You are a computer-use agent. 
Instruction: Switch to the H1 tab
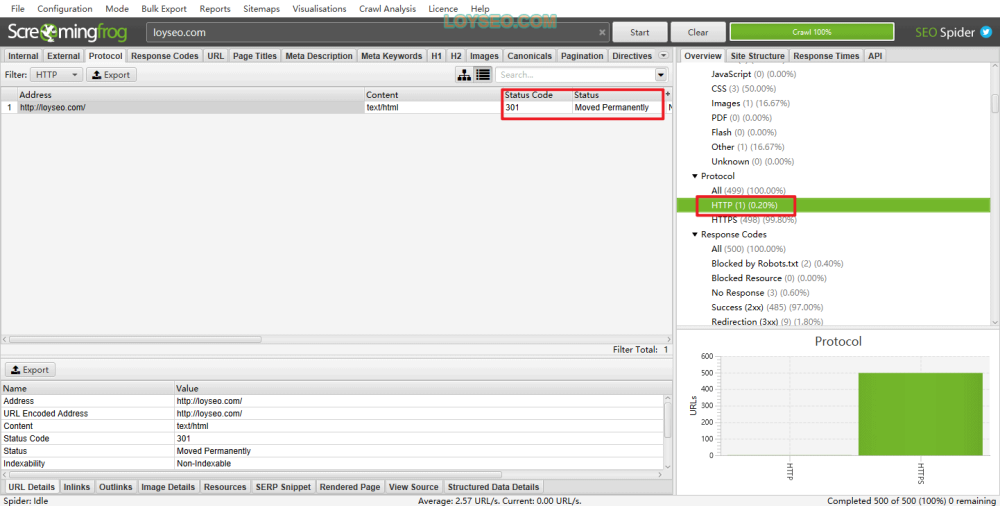[x=436, y=56]
